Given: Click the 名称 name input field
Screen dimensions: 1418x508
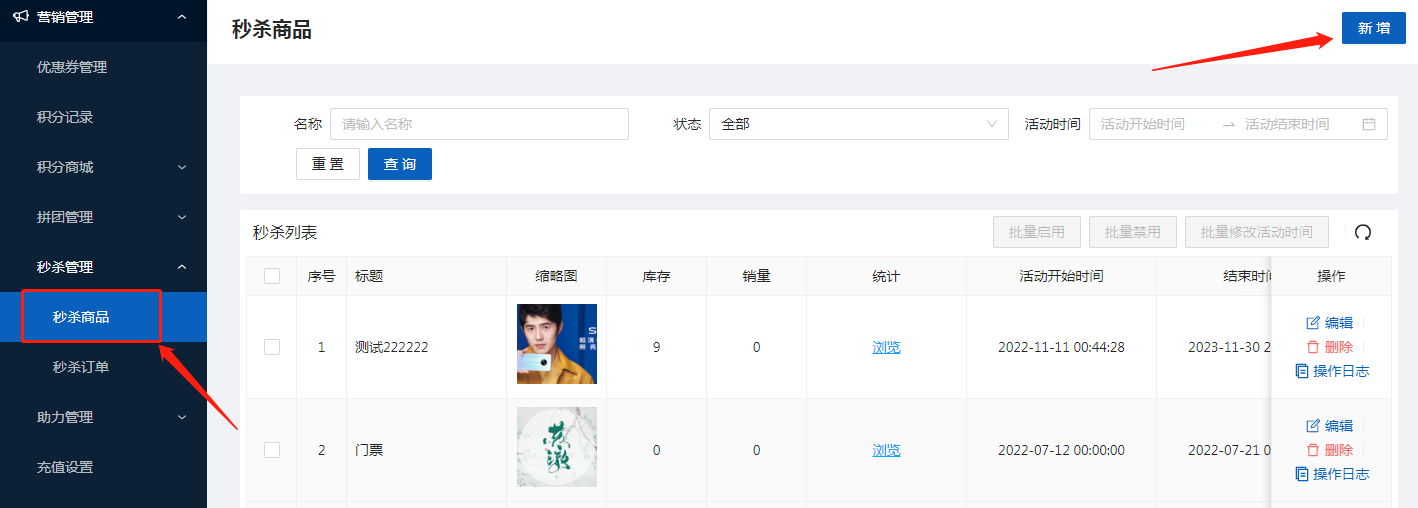Looking at the screenshot, I should (x=479, y=124).
